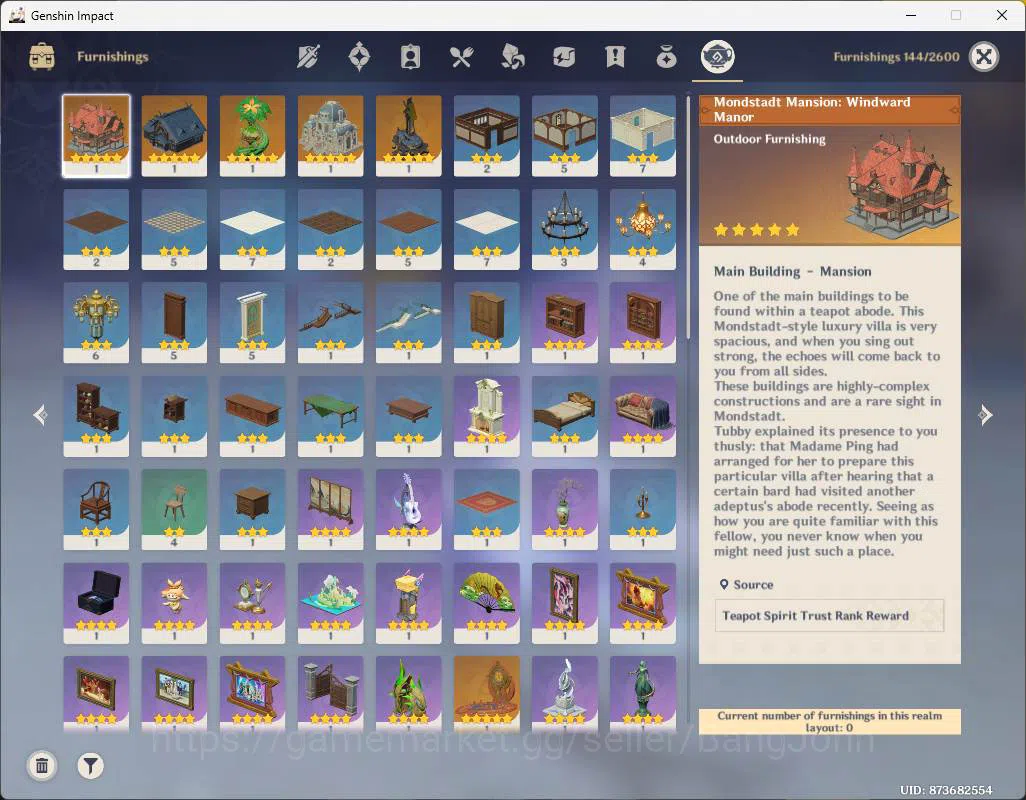Select the white arched door furnishing
Screen dimensions: 1026x800
pos(252,322)
